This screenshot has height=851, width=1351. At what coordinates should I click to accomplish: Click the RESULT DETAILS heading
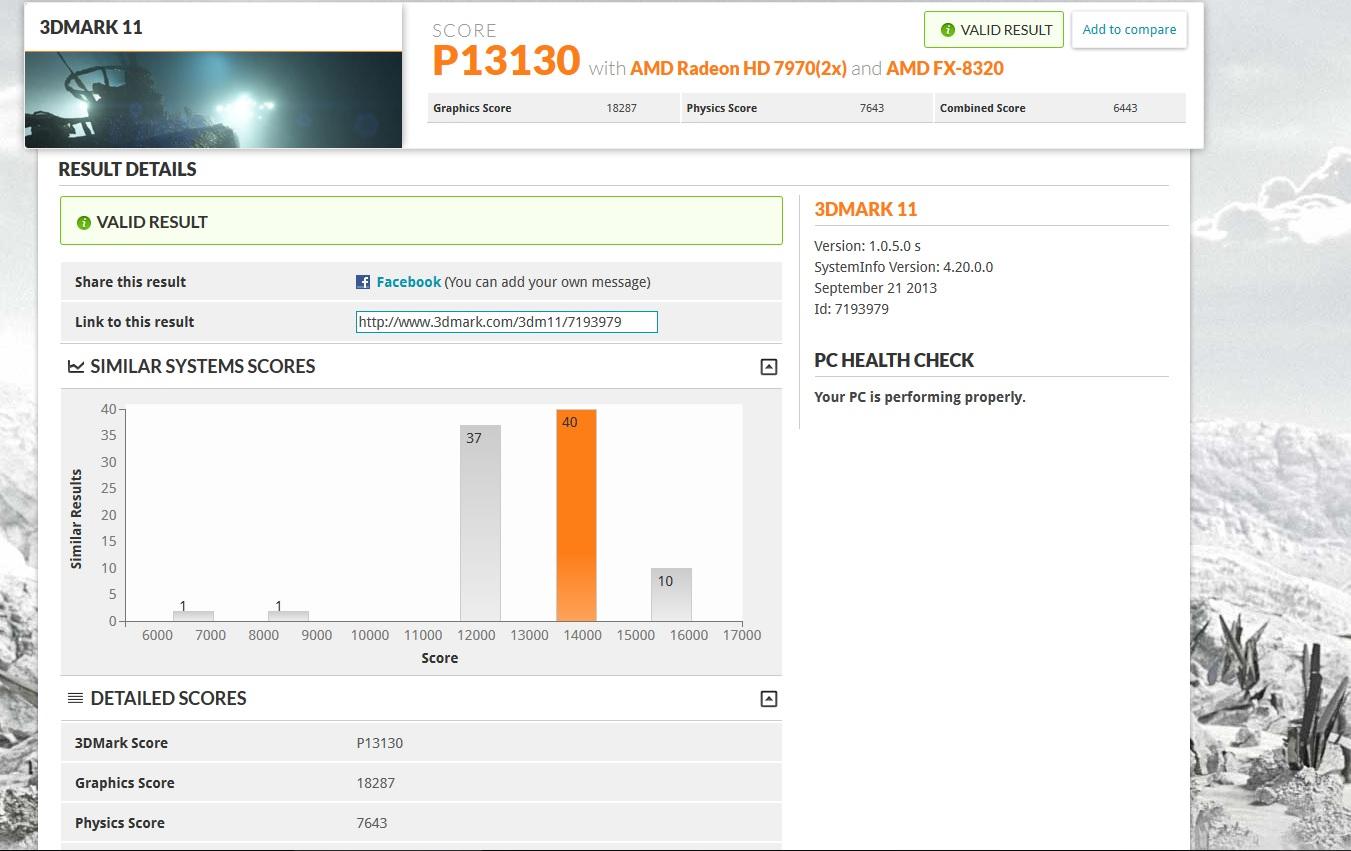click(127, 169)
